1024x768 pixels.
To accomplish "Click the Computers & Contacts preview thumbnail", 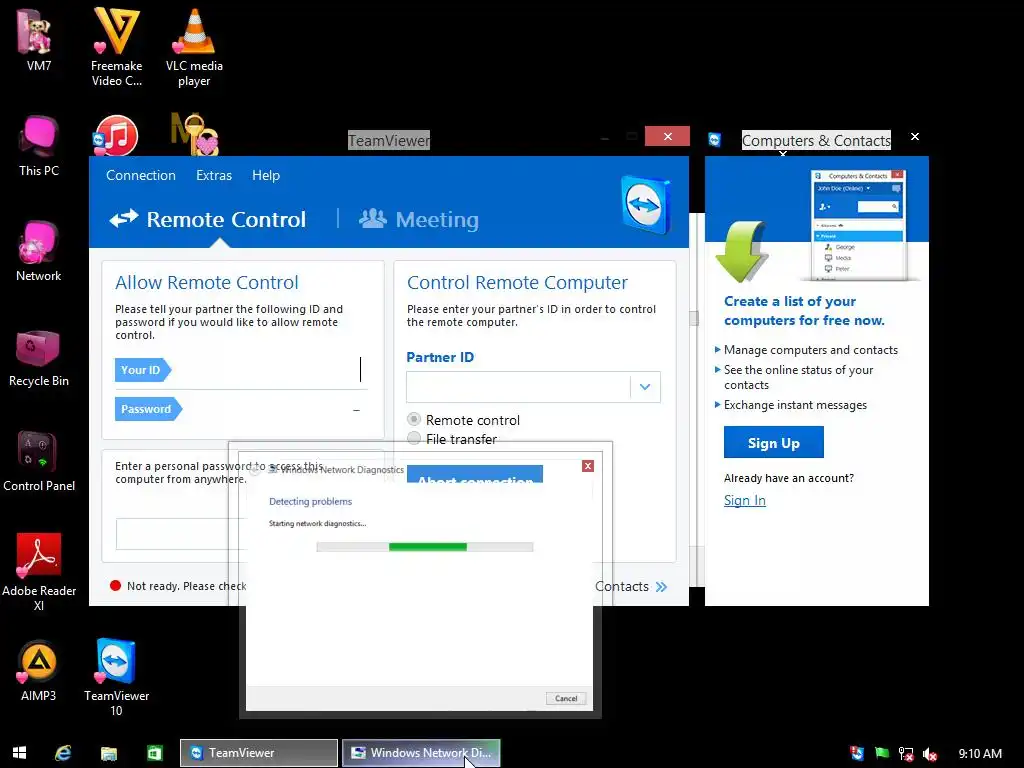I will pos(857,225).
